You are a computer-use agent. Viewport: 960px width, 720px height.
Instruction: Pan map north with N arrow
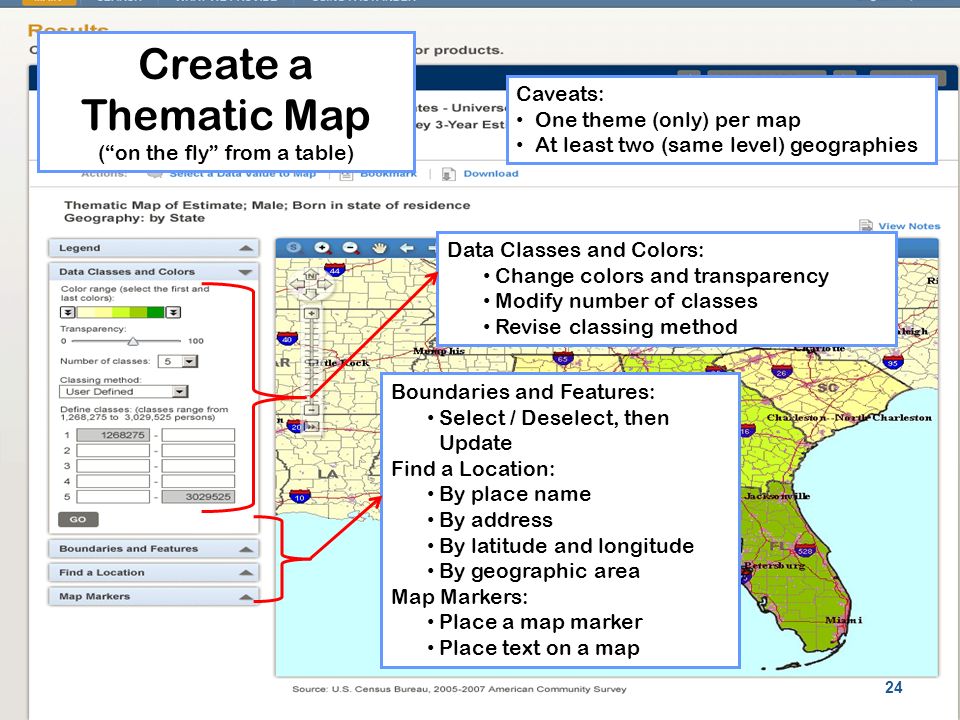click(x=311, y=275)
